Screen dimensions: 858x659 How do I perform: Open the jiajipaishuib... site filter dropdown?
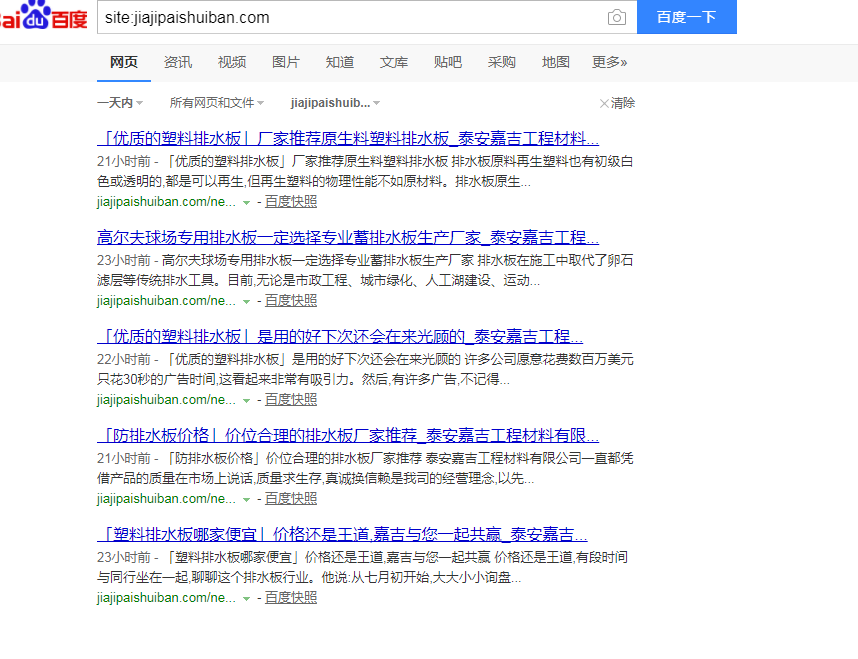pos(335,102)
